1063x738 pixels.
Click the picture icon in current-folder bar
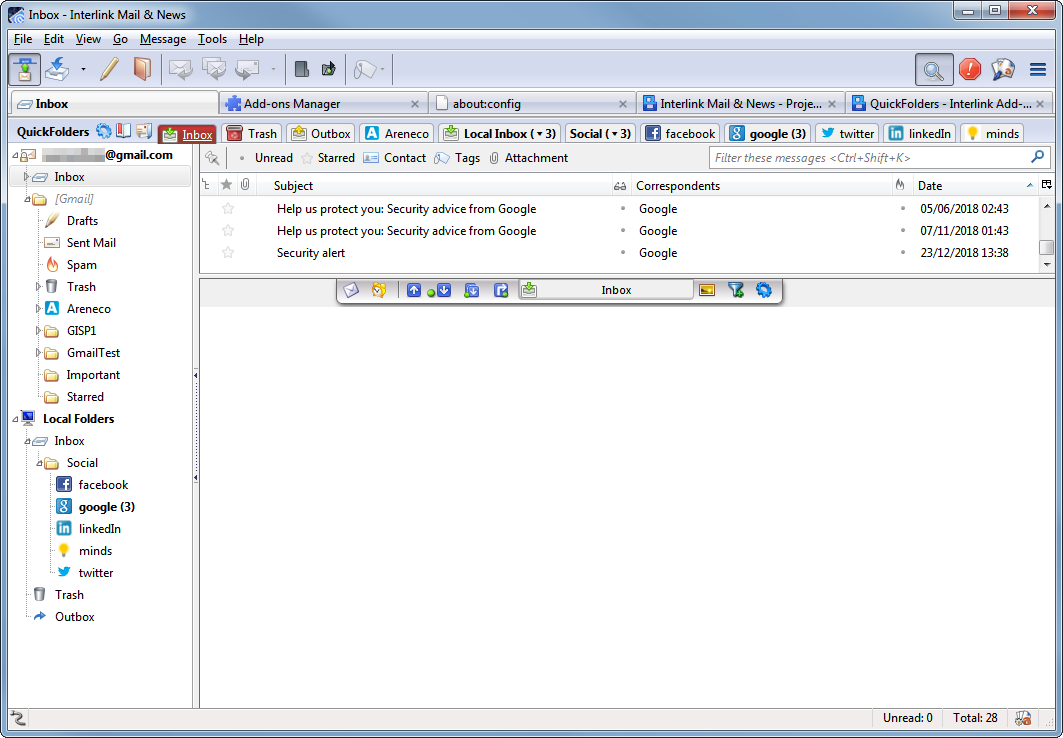[x=707, y=290]
